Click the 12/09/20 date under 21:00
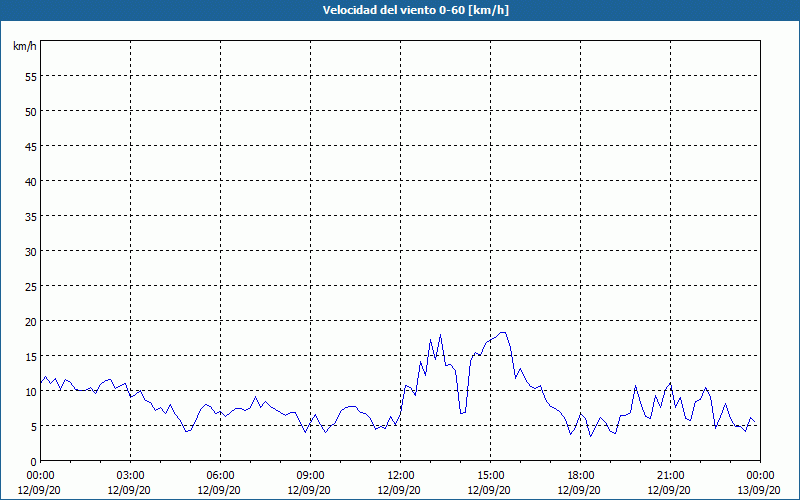Screen dimensions: 800x500 pyautogui.click(x=669, y=490)
